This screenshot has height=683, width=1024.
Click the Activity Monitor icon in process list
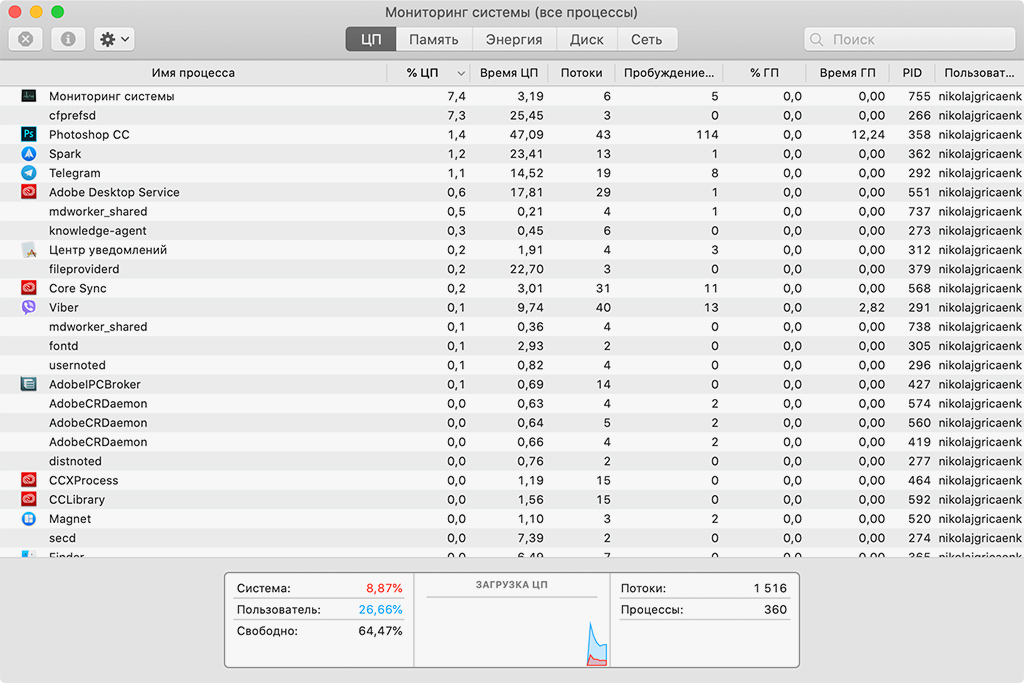coord(29,96)
